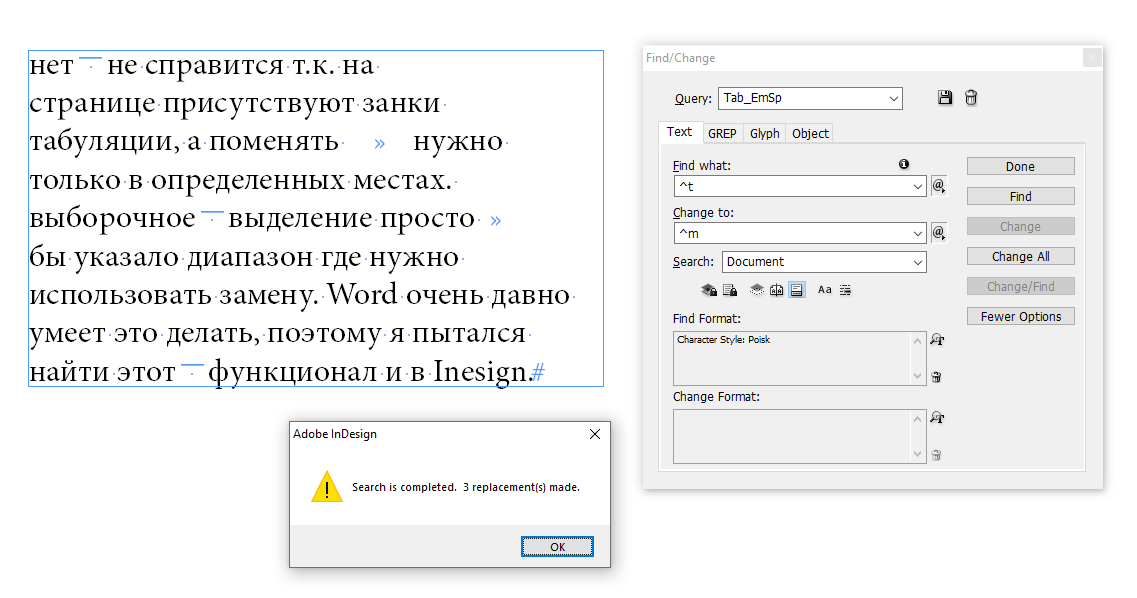
Task: Open special characters menu beside Change to
Action: (939, 233)
